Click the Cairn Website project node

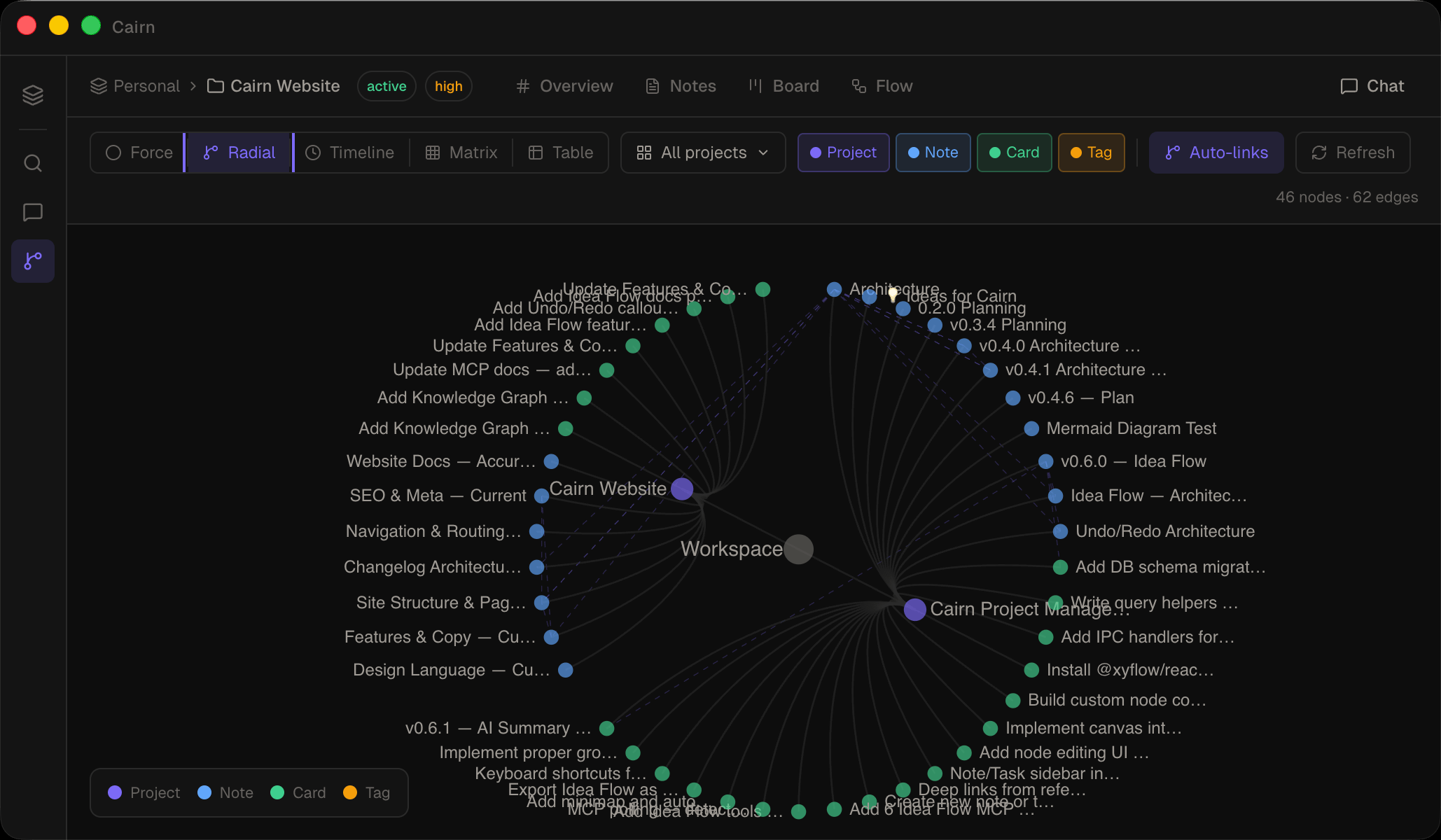coord(682,489)
